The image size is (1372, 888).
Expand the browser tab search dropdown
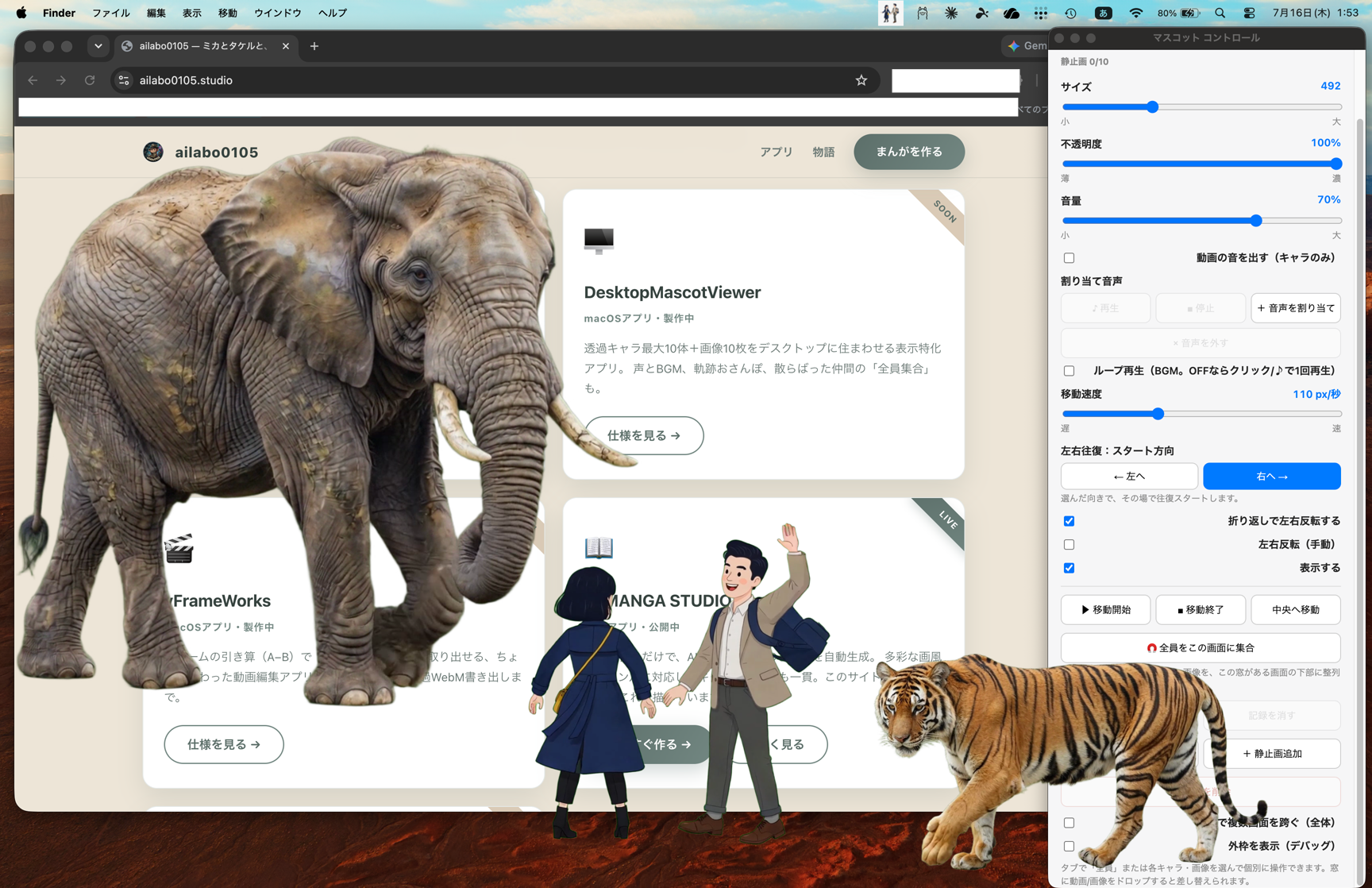tap(98, 46)
